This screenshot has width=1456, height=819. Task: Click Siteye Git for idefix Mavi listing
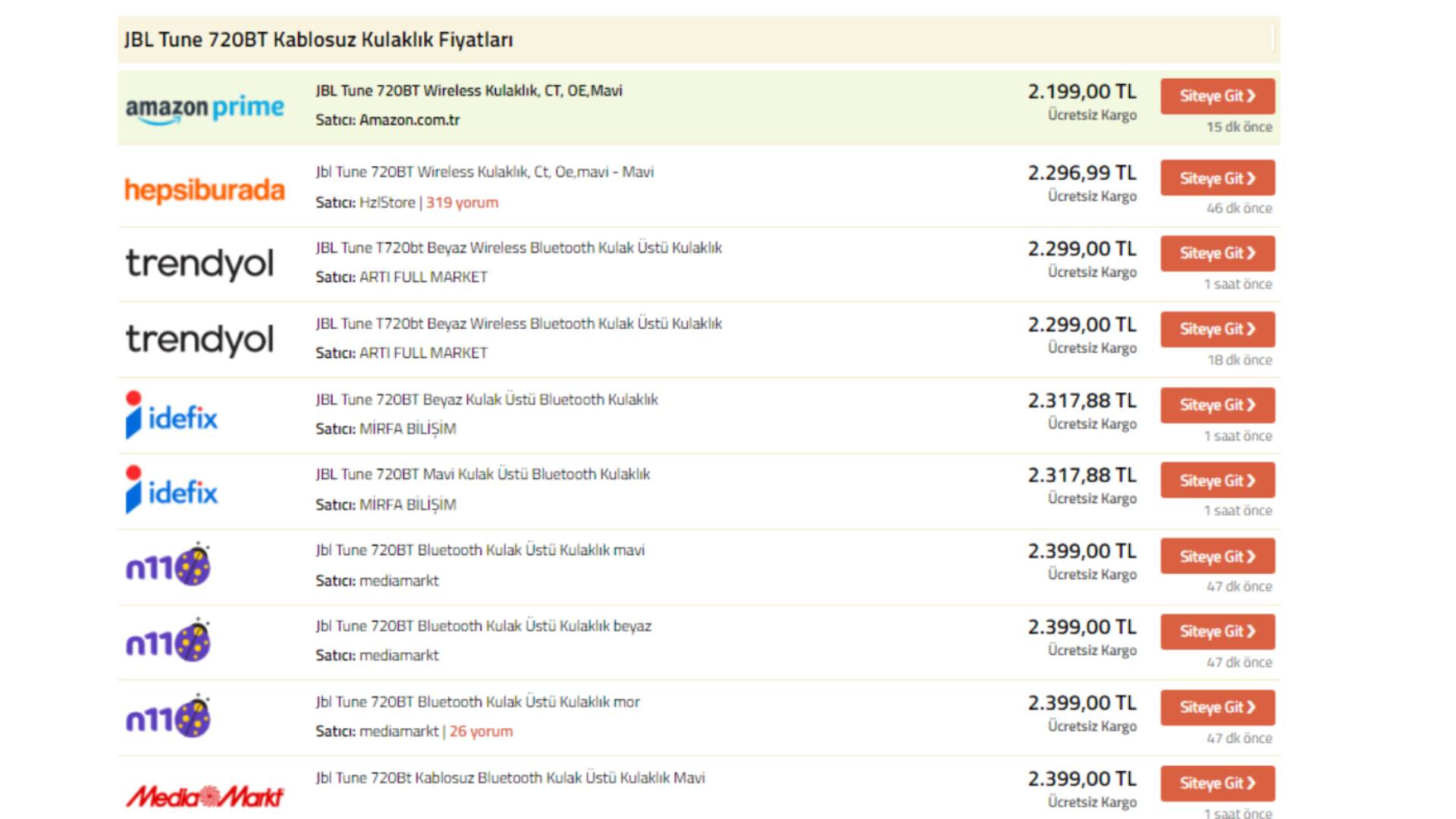(1217, 480)
